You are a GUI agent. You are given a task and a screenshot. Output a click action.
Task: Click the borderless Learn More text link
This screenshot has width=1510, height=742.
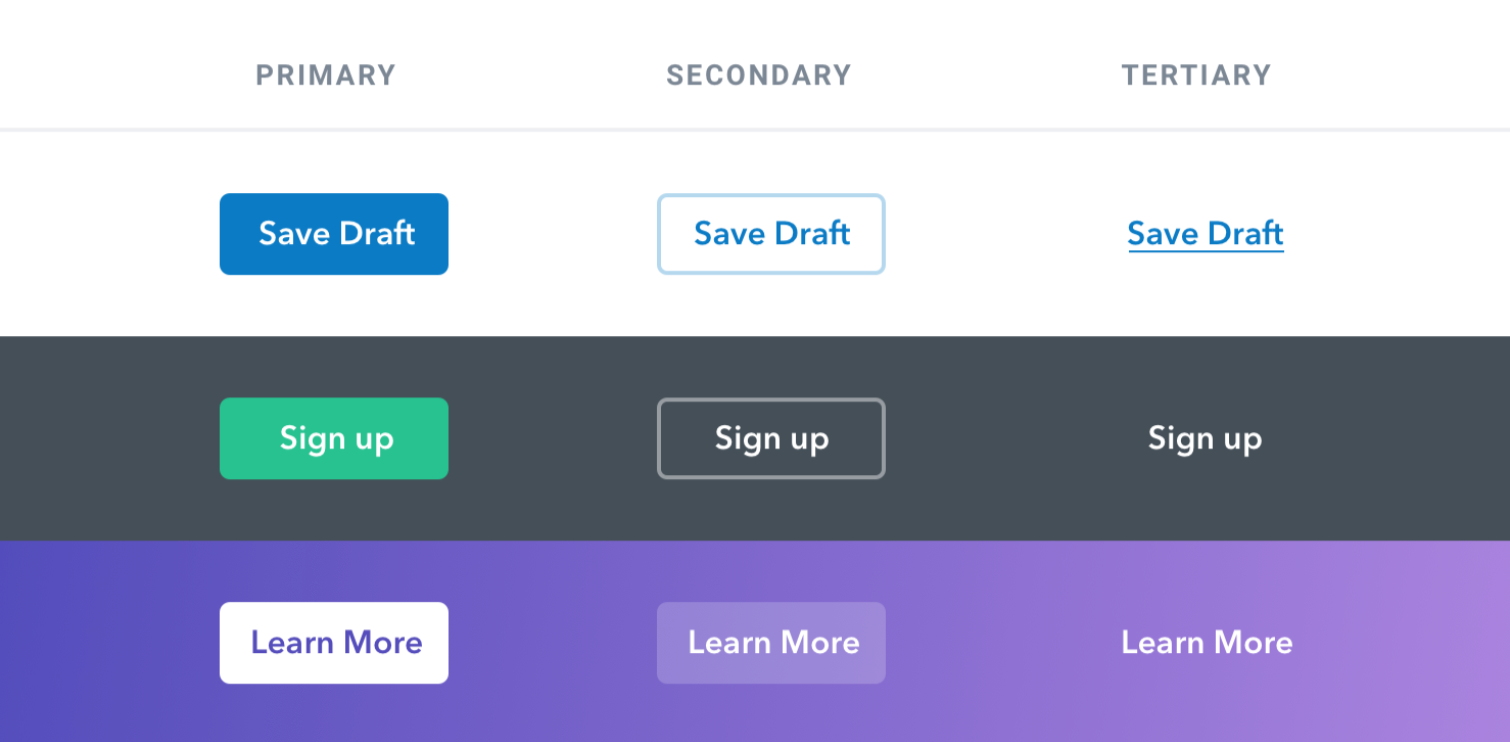point(1206,643)
